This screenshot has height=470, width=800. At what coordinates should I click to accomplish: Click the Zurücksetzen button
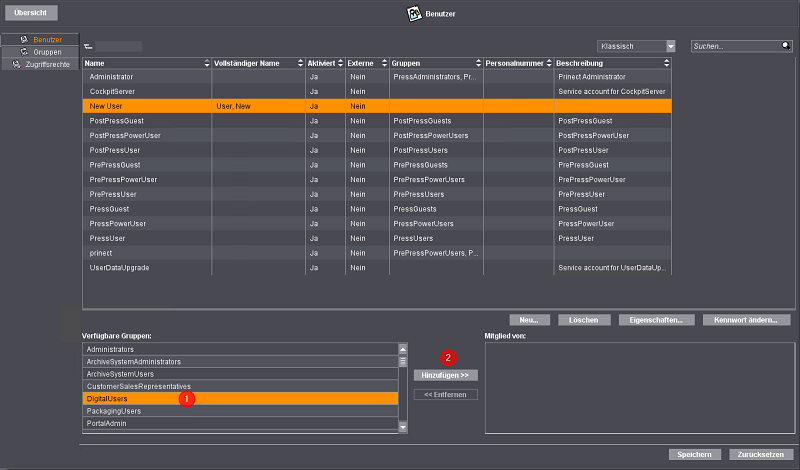coord(760,454)
